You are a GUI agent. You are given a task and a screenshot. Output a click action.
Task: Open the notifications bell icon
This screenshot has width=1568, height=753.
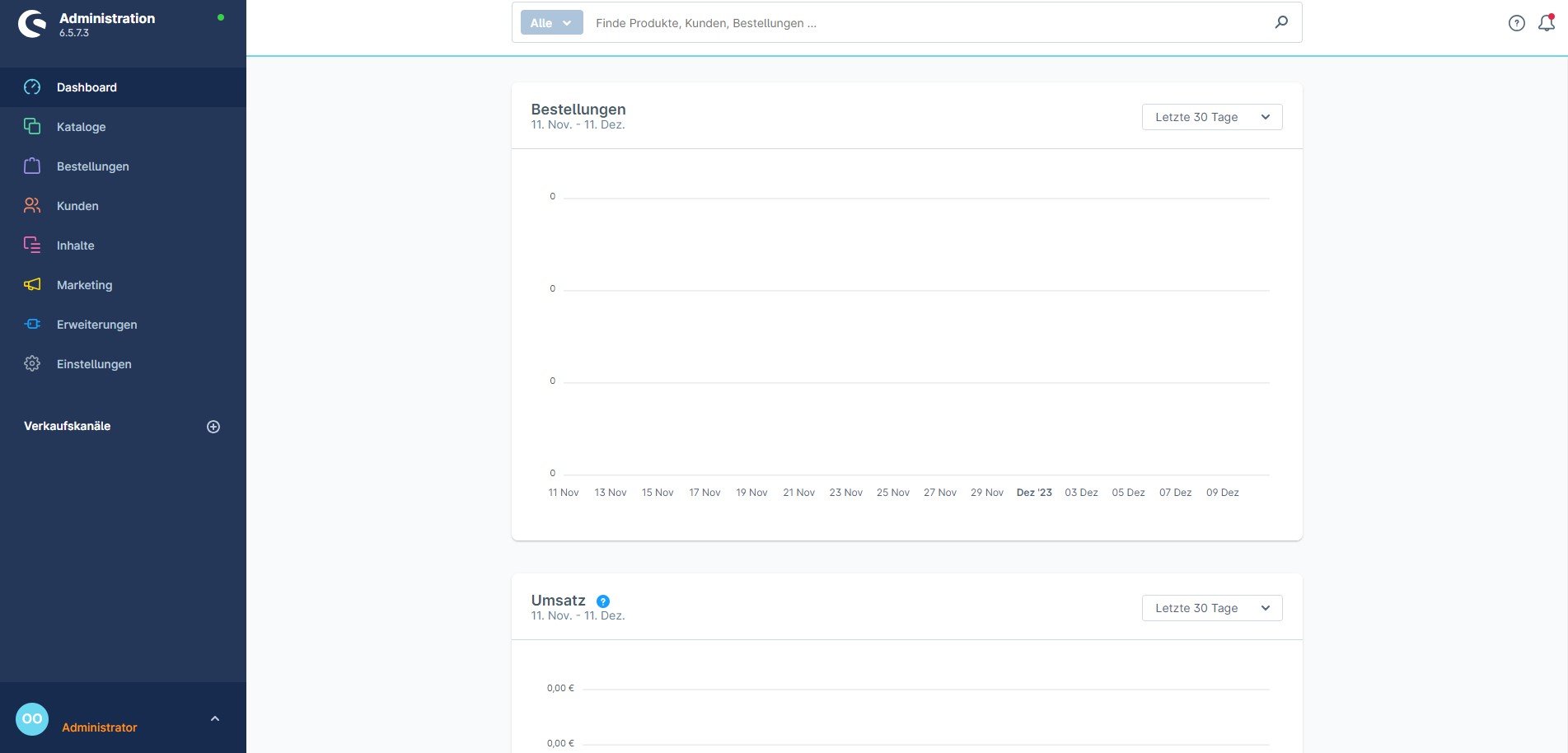pyautogui.click(x=1546, y=23)
